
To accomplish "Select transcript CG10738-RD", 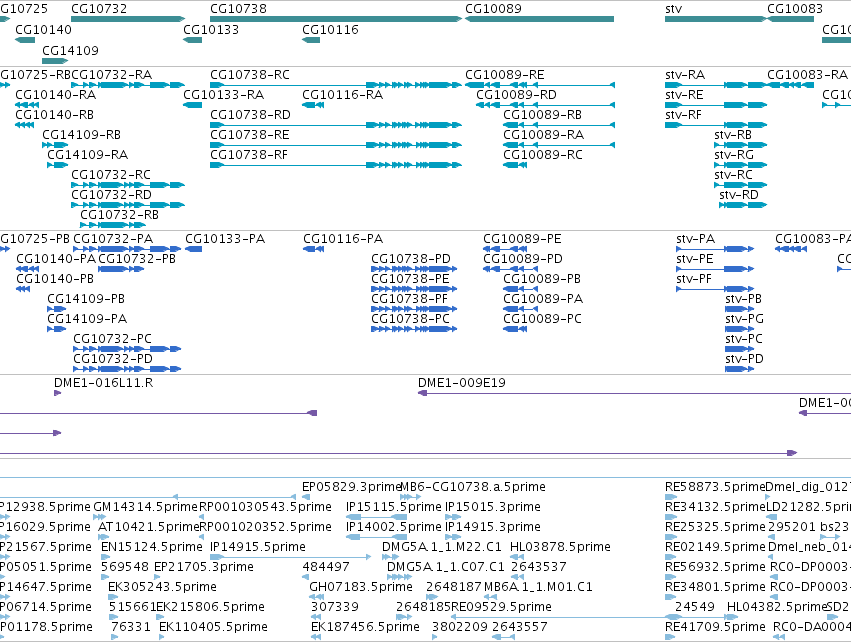I will tap(250, 115).
